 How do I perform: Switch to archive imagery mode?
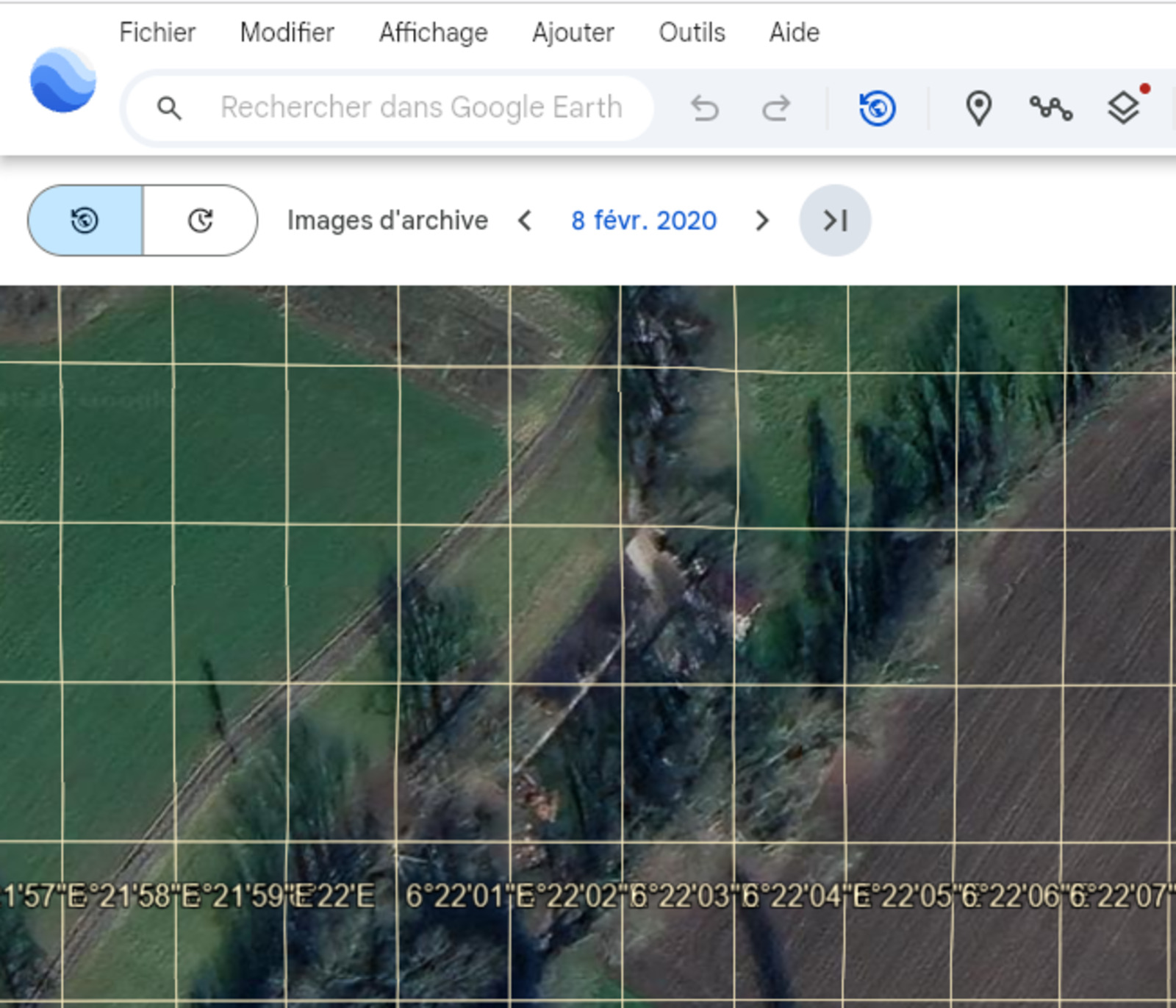[85, 221]
